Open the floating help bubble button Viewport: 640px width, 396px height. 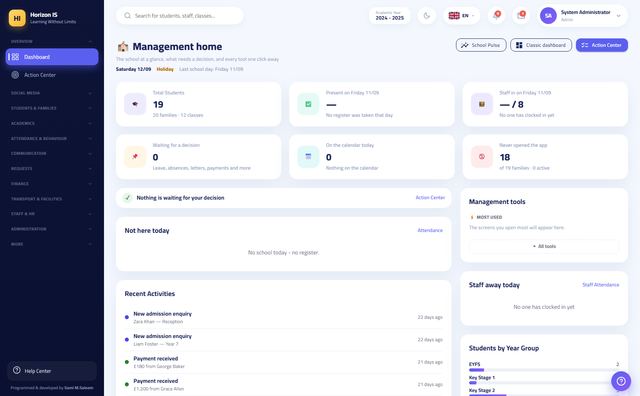pyautogui.click(x=621, y=381)
